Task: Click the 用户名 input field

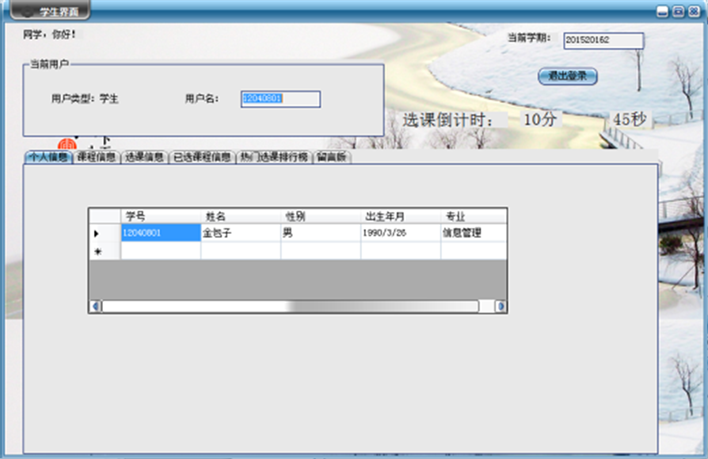Action: point(281,99)
